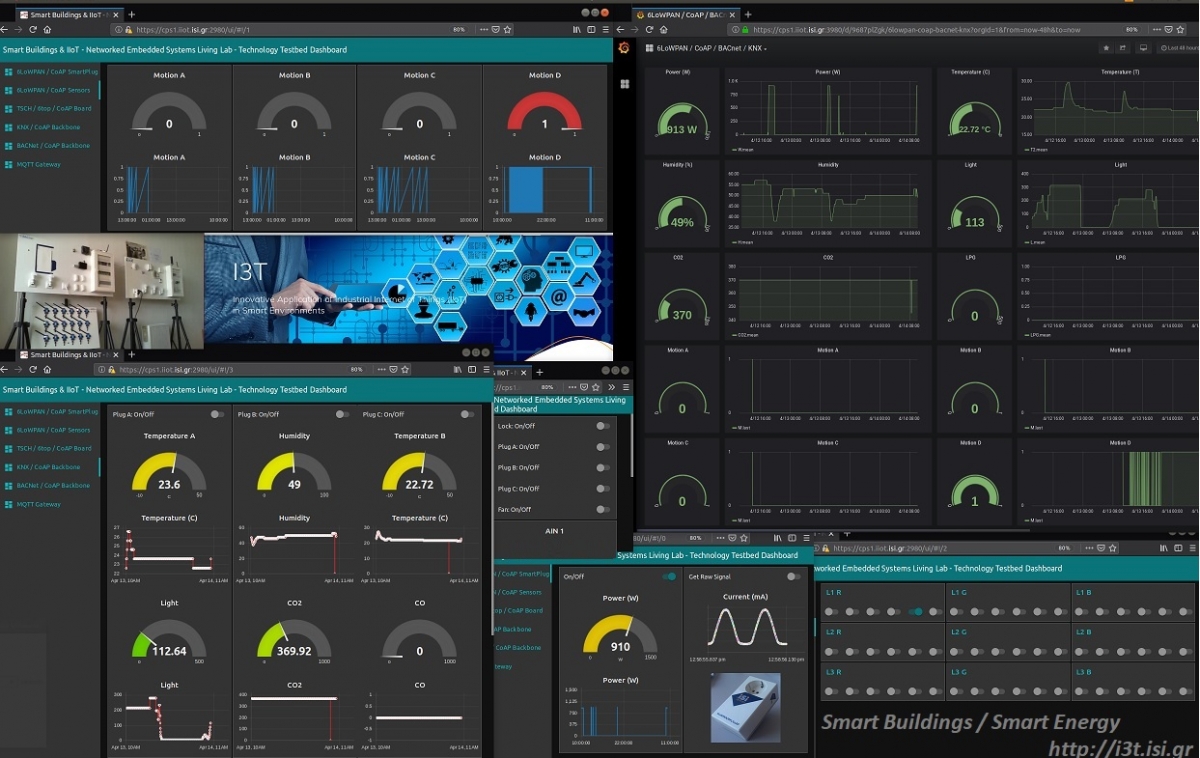Open hamburger menu in the L1 R lights window
Viewport: 1200px width, 758px height.
(x=1193, y=548)
